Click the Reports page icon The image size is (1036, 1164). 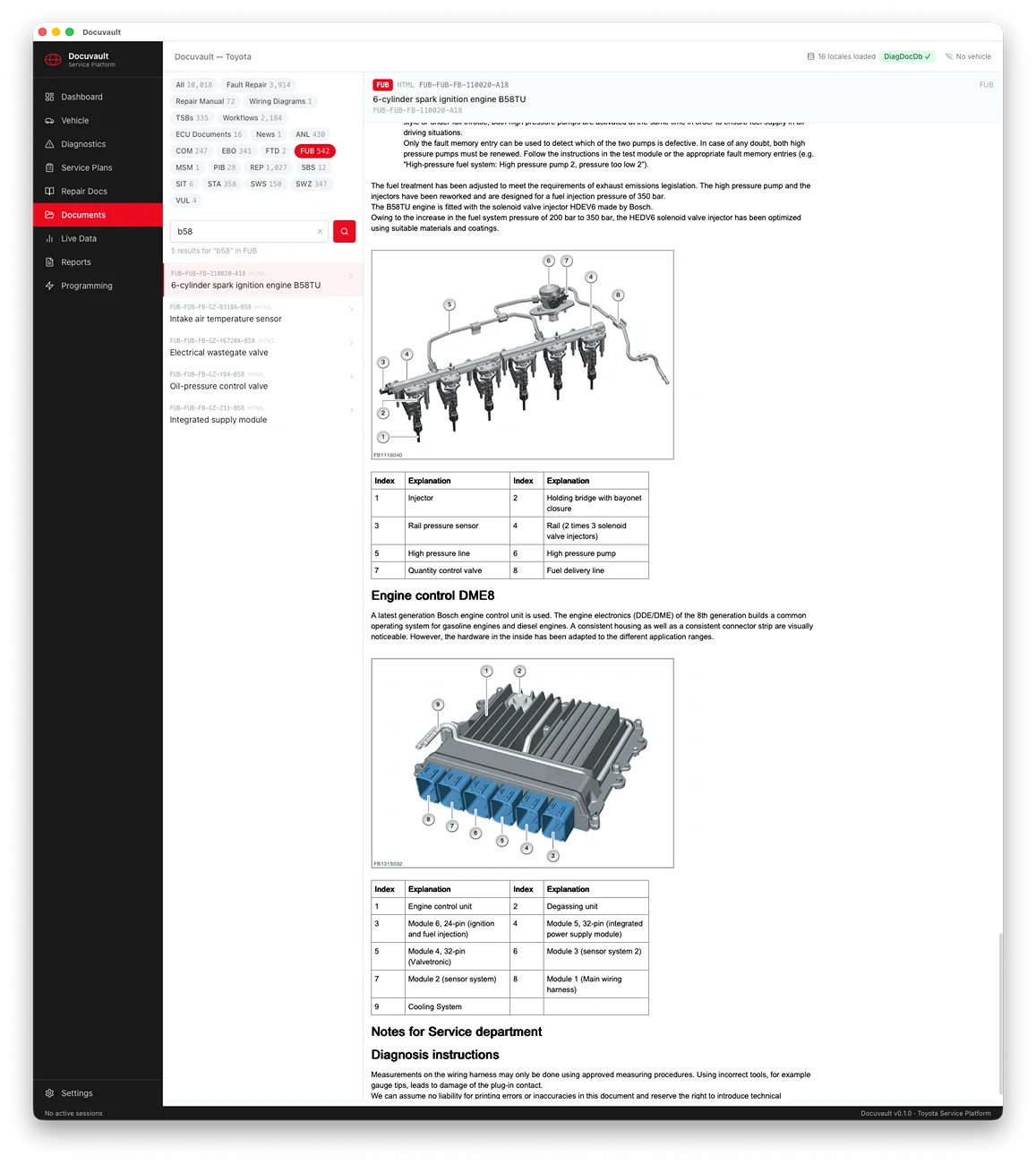[49, 262]
